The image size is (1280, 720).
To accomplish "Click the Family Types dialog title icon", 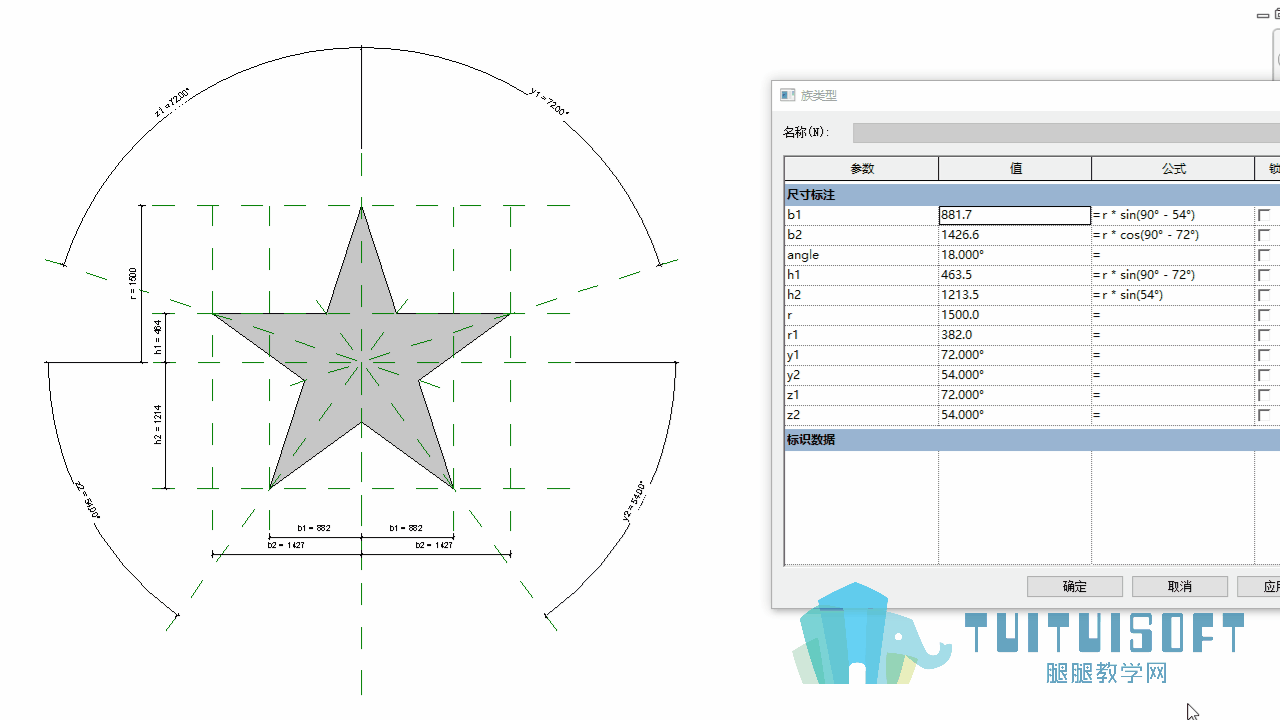I will point(788,95).
